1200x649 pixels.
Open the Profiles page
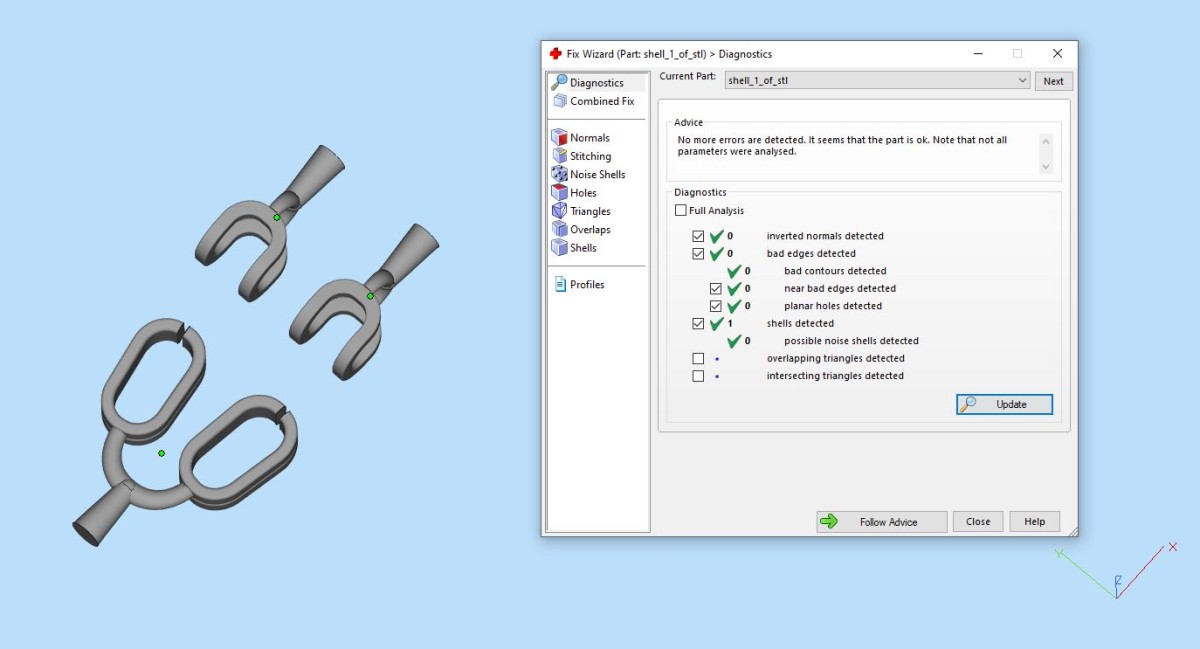580,285
